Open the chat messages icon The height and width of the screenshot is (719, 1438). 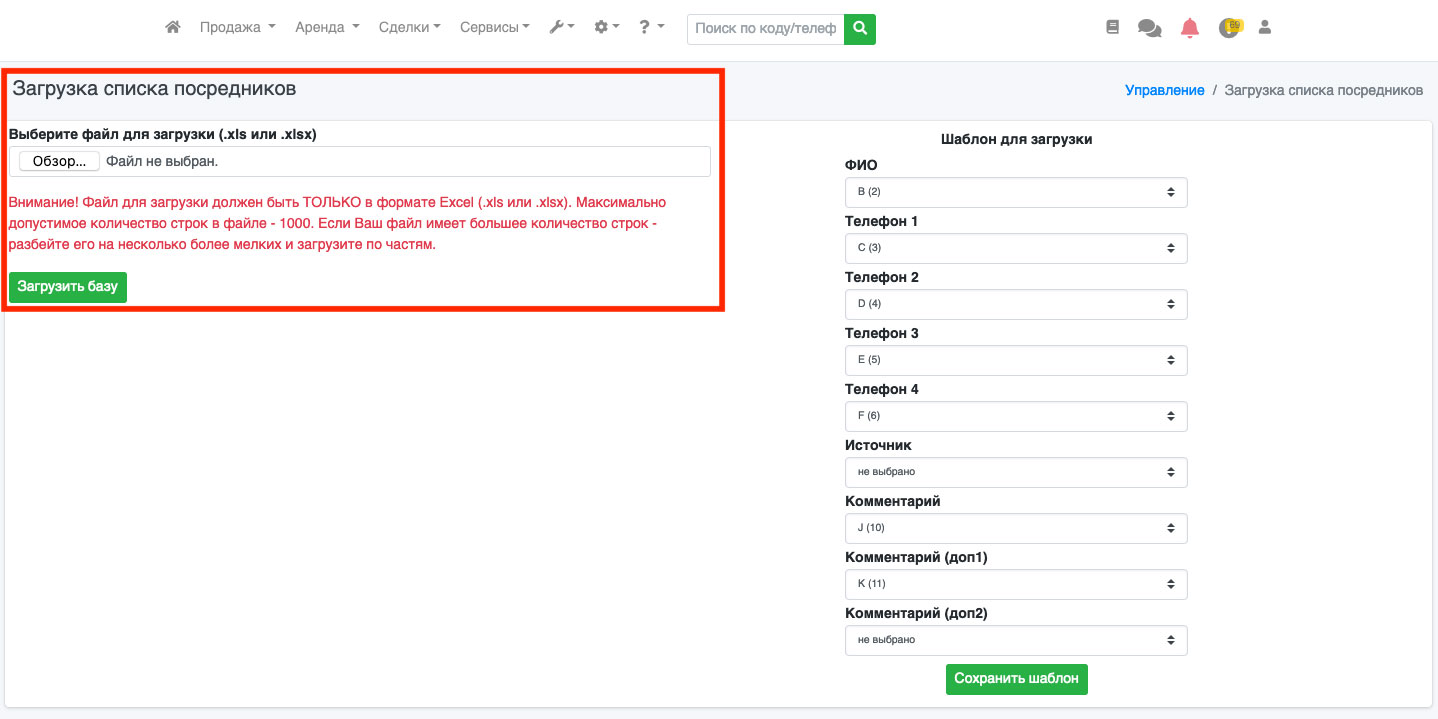click(1149, 29)
